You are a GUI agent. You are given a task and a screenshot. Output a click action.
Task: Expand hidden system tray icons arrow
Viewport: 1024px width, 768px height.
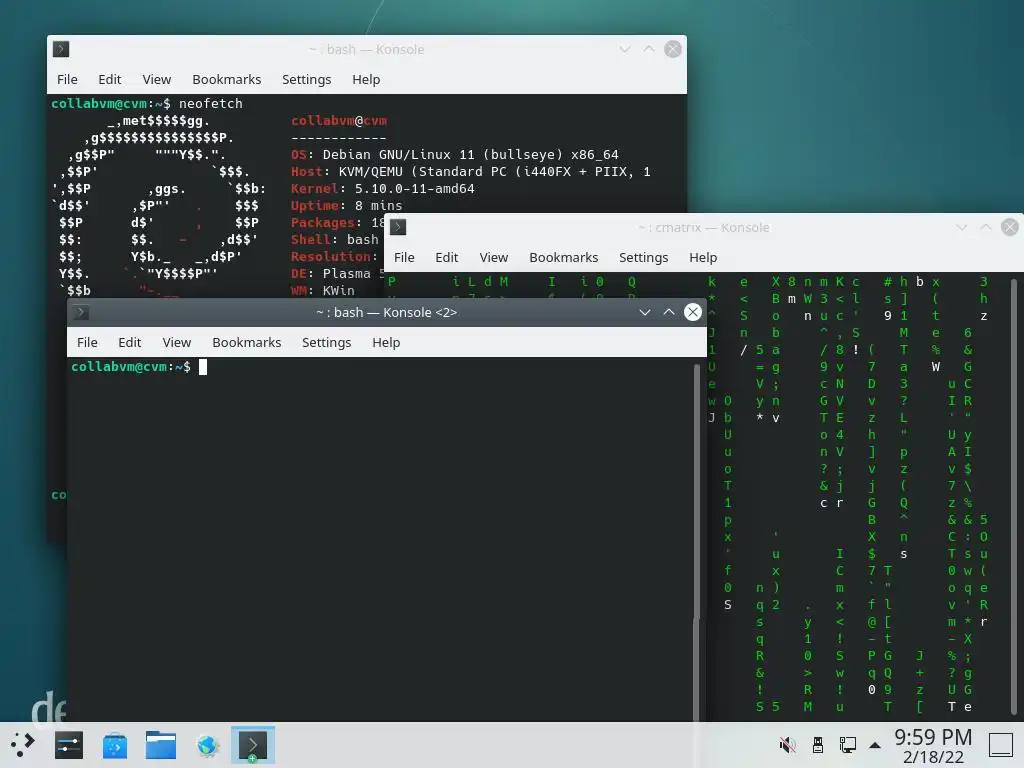point(875,745)
